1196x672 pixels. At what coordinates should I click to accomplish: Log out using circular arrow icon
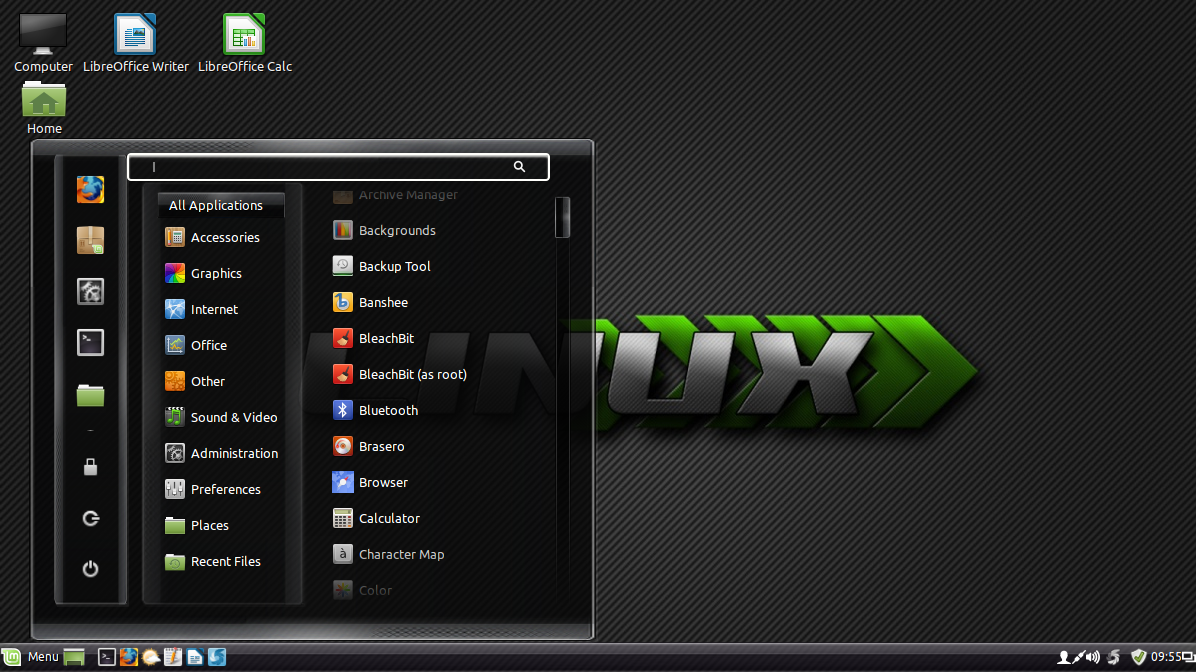click(x=90, y=519)
